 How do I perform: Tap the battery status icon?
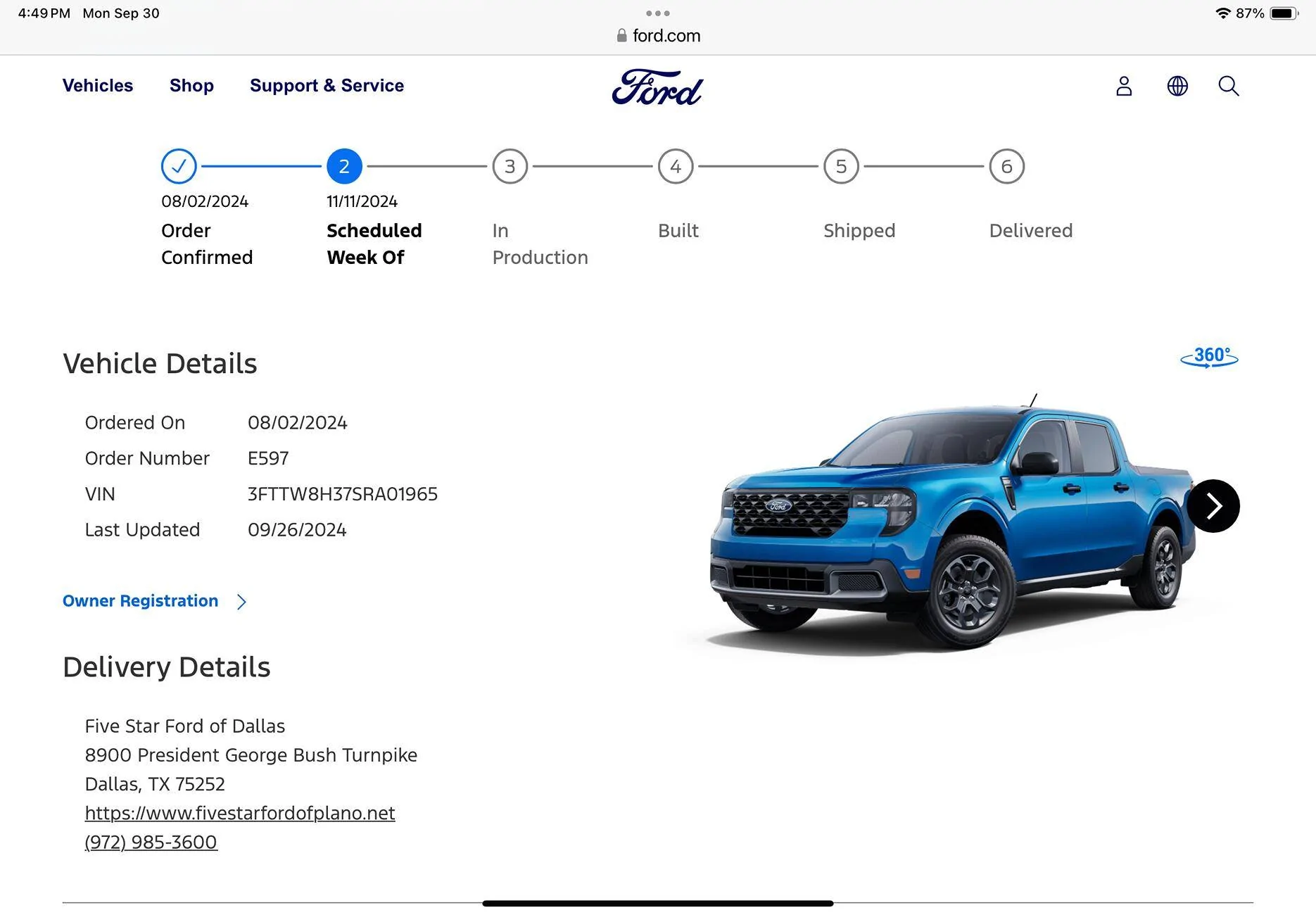pyautogui.click(x=1284, y=13)
